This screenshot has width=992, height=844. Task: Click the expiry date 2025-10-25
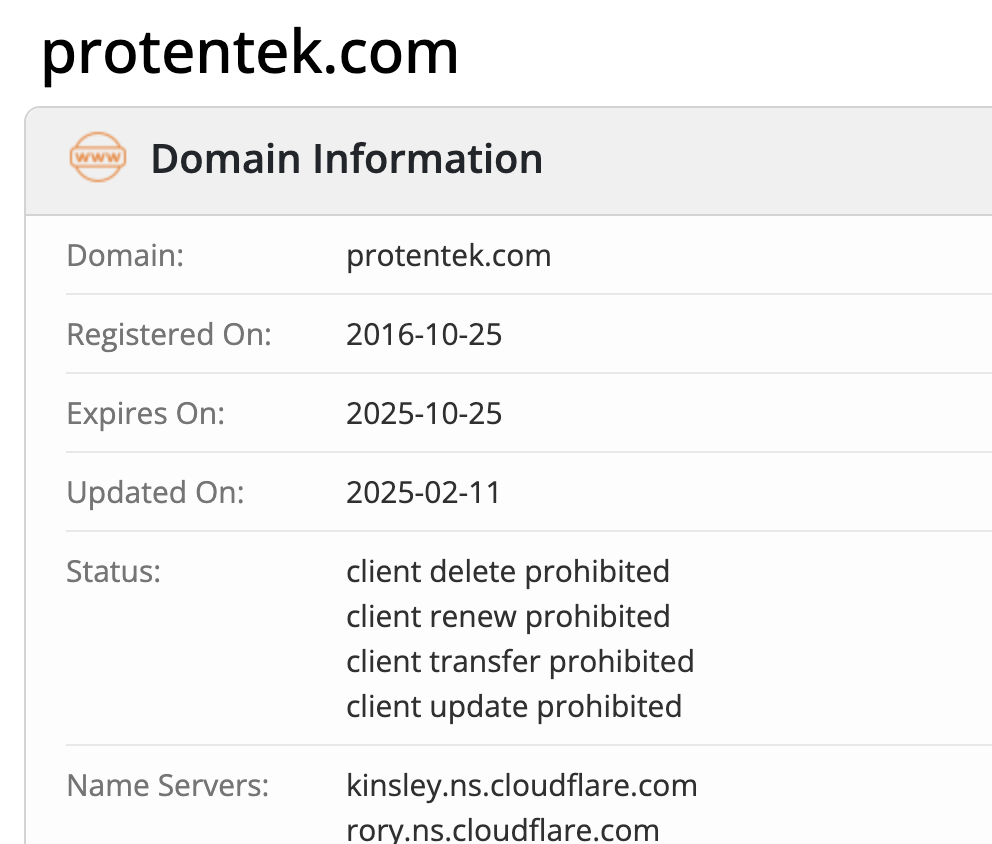[x=424, y=413]
